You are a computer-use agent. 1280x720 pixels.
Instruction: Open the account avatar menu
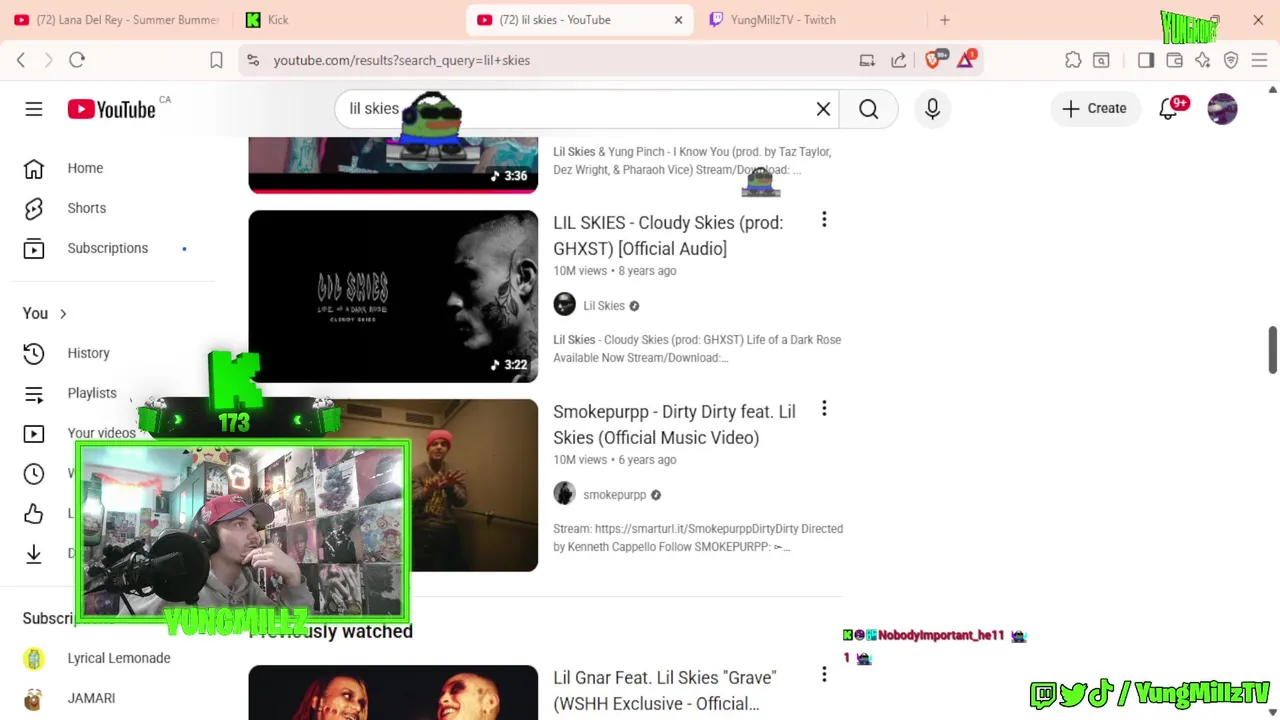1222,109
